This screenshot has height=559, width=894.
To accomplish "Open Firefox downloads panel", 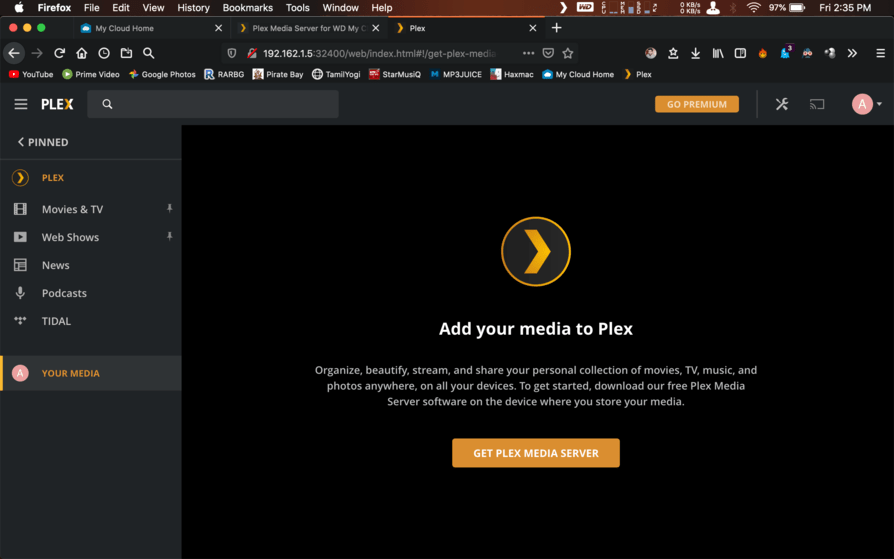I will coord(696,53).
